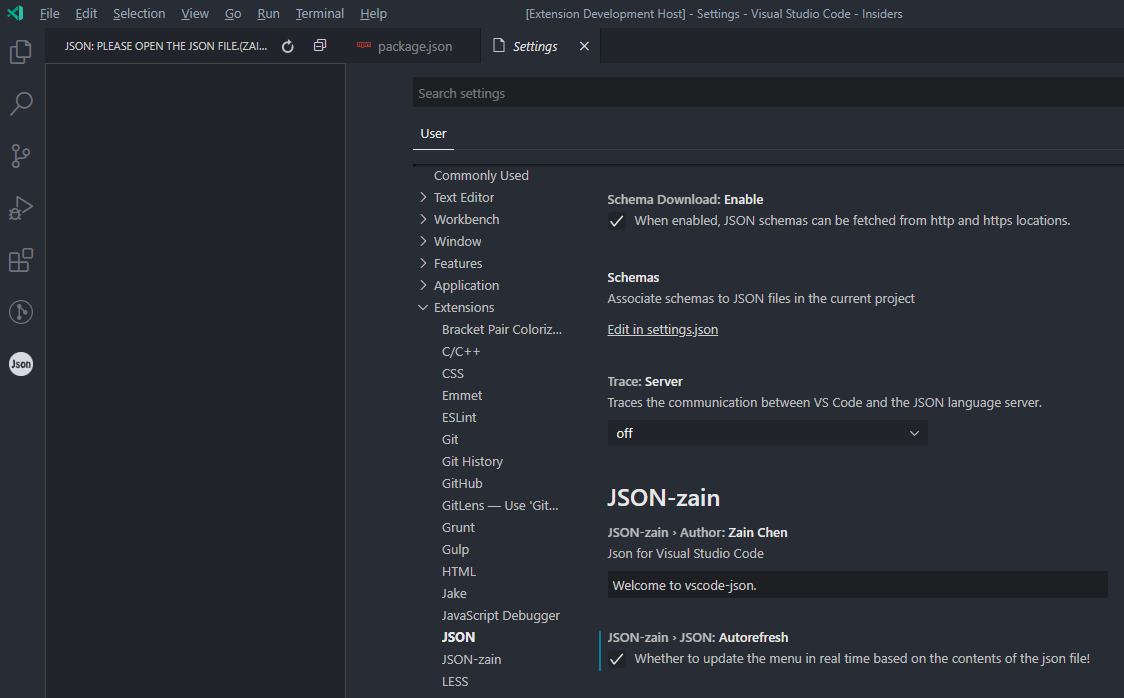Toggle Schema Download Enable checkbox
Screen dimensions: 1124x698
[x=616, y=221]
